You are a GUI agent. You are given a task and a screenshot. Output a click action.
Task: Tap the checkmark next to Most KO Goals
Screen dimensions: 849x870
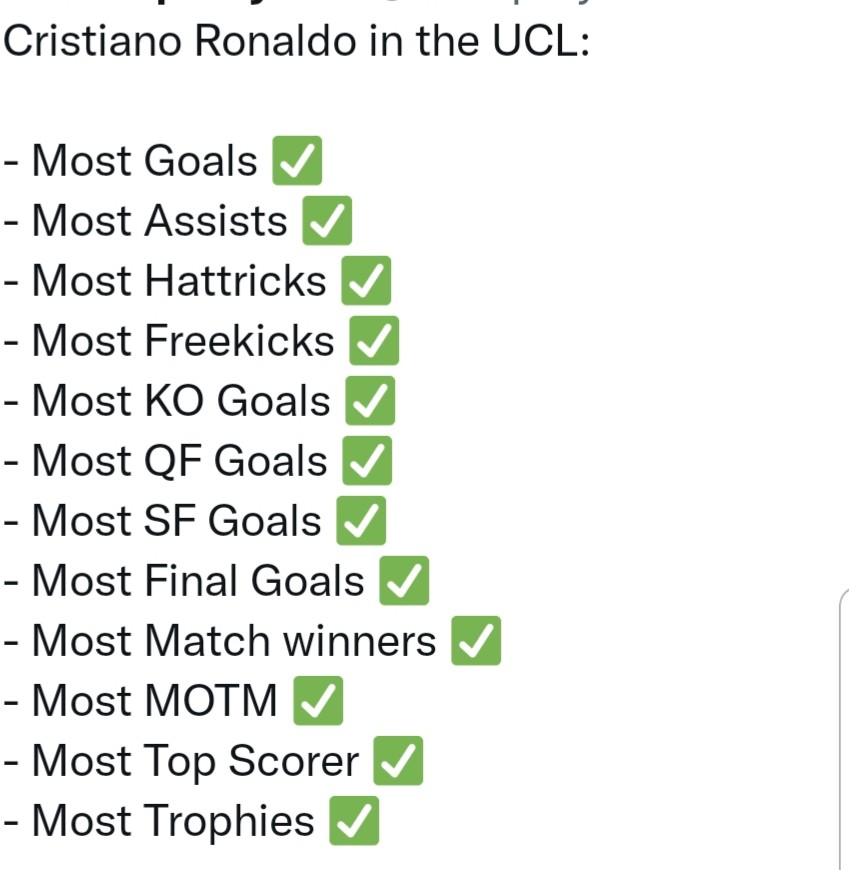tap(370, 402)
